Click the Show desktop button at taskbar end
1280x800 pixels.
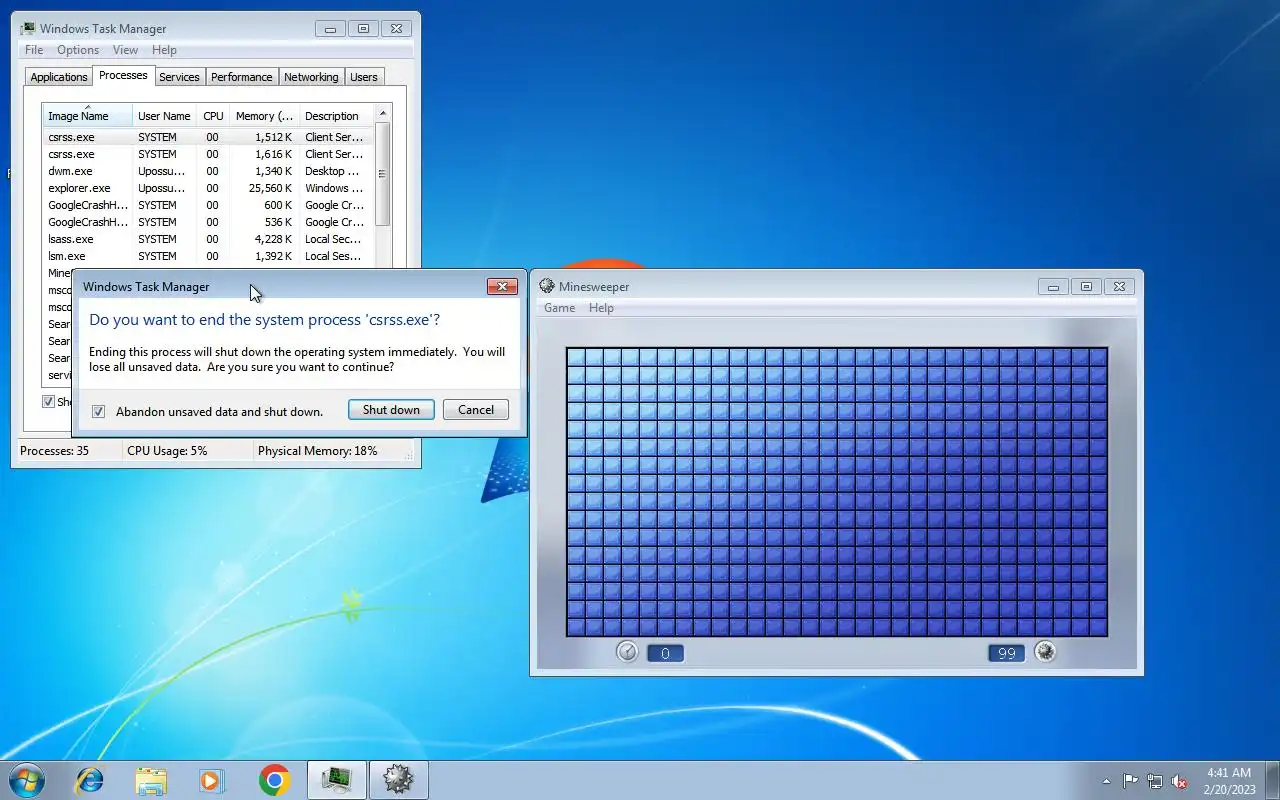[x=1272, y=781]
